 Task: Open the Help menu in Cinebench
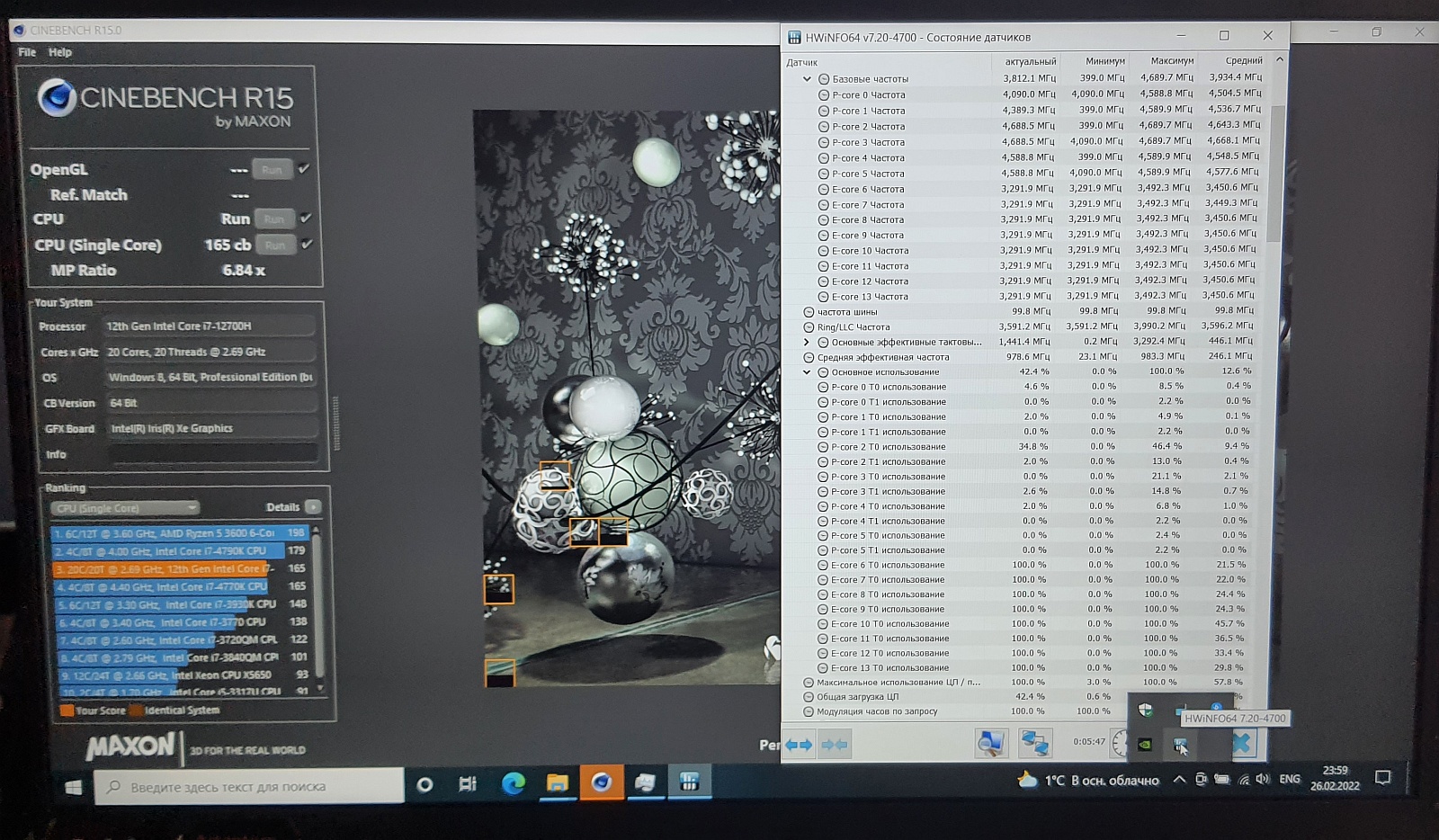[60, 52]
